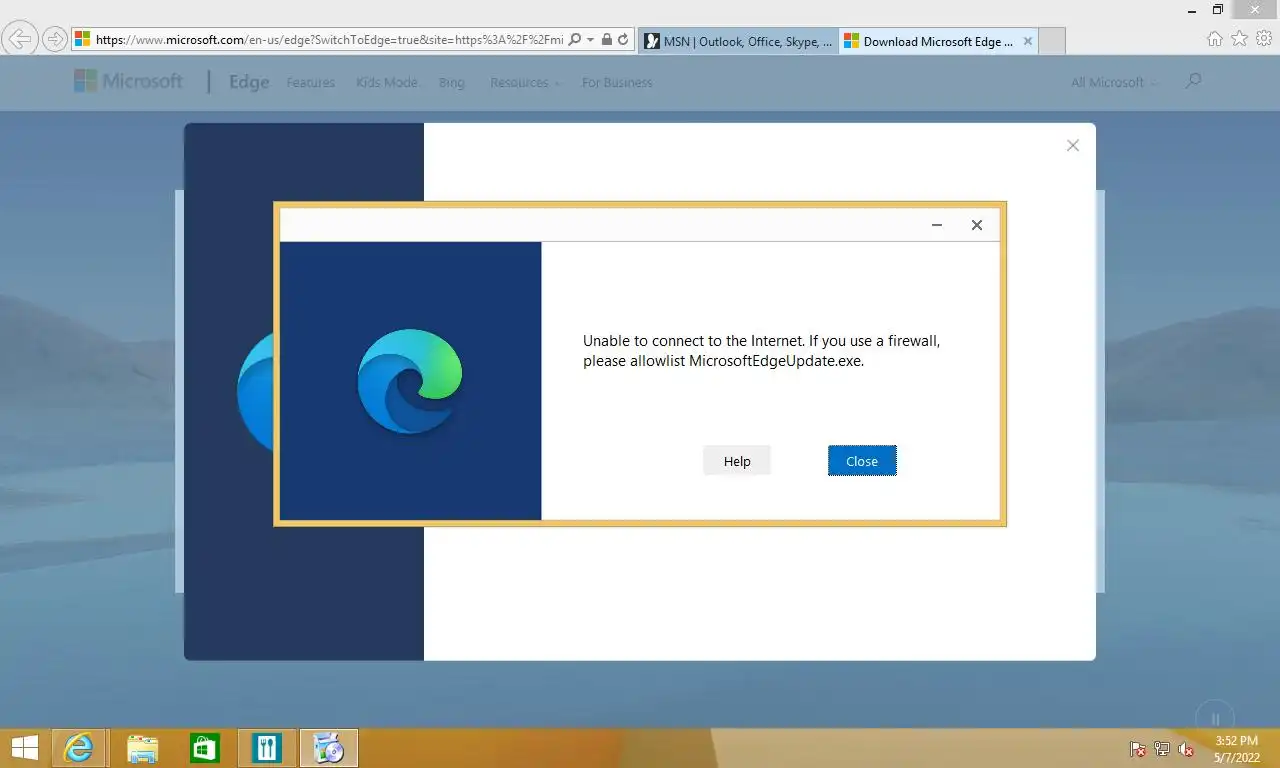Viewport: 1280px width, 768px height.
Task: Click the installer disc icon in the taskbar
Action: point(328,747)
